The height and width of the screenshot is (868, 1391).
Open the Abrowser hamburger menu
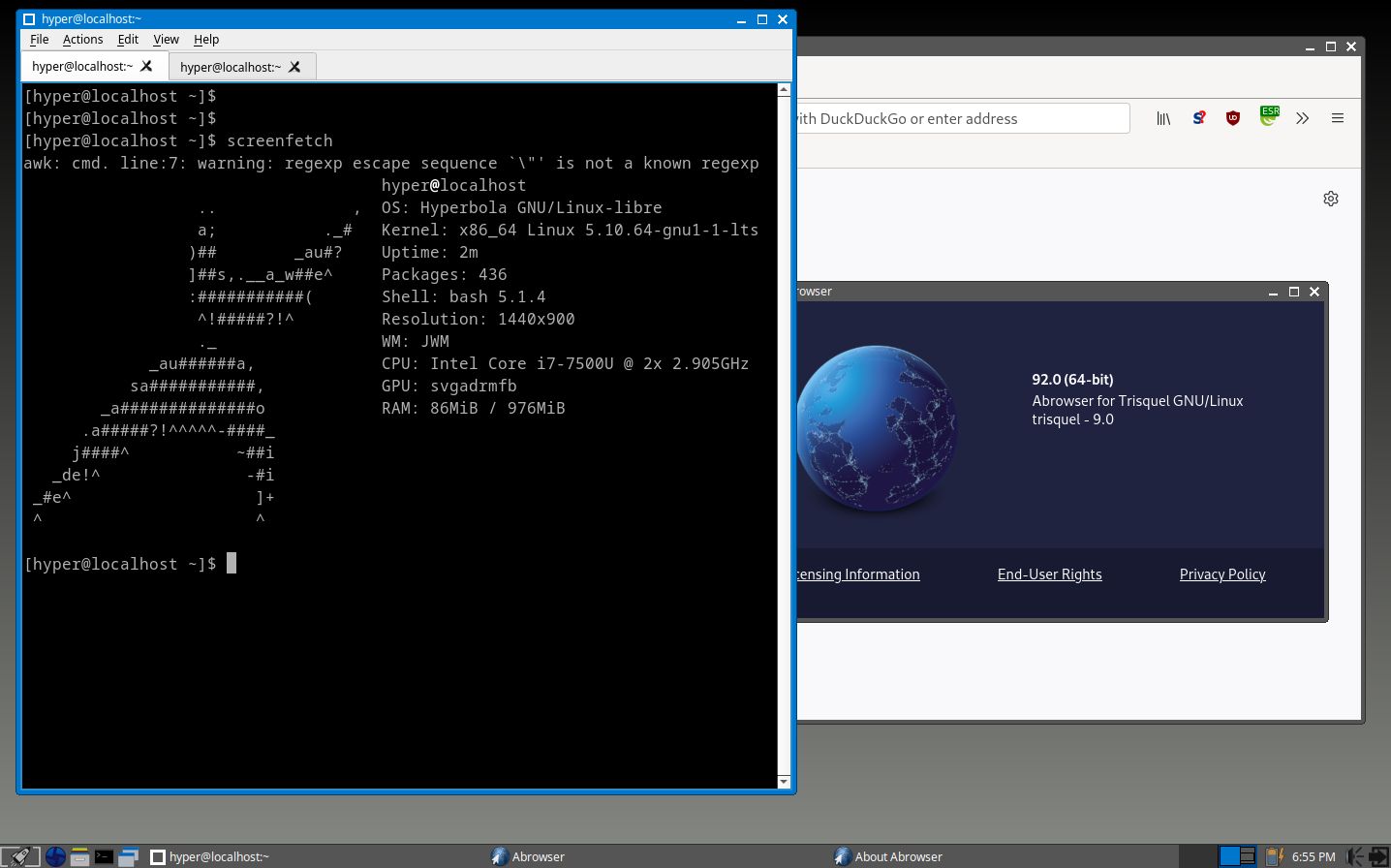[1338, 118]
